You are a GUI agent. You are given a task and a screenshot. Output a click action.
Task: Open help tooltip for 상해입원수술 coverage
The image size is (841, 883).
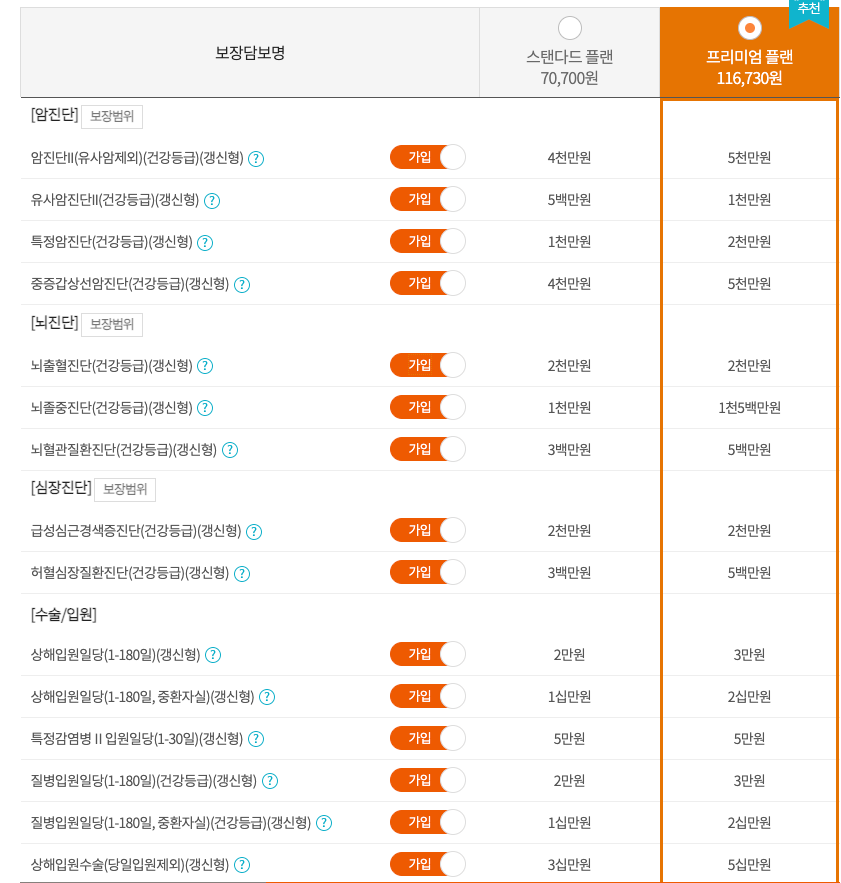[240, 863]
